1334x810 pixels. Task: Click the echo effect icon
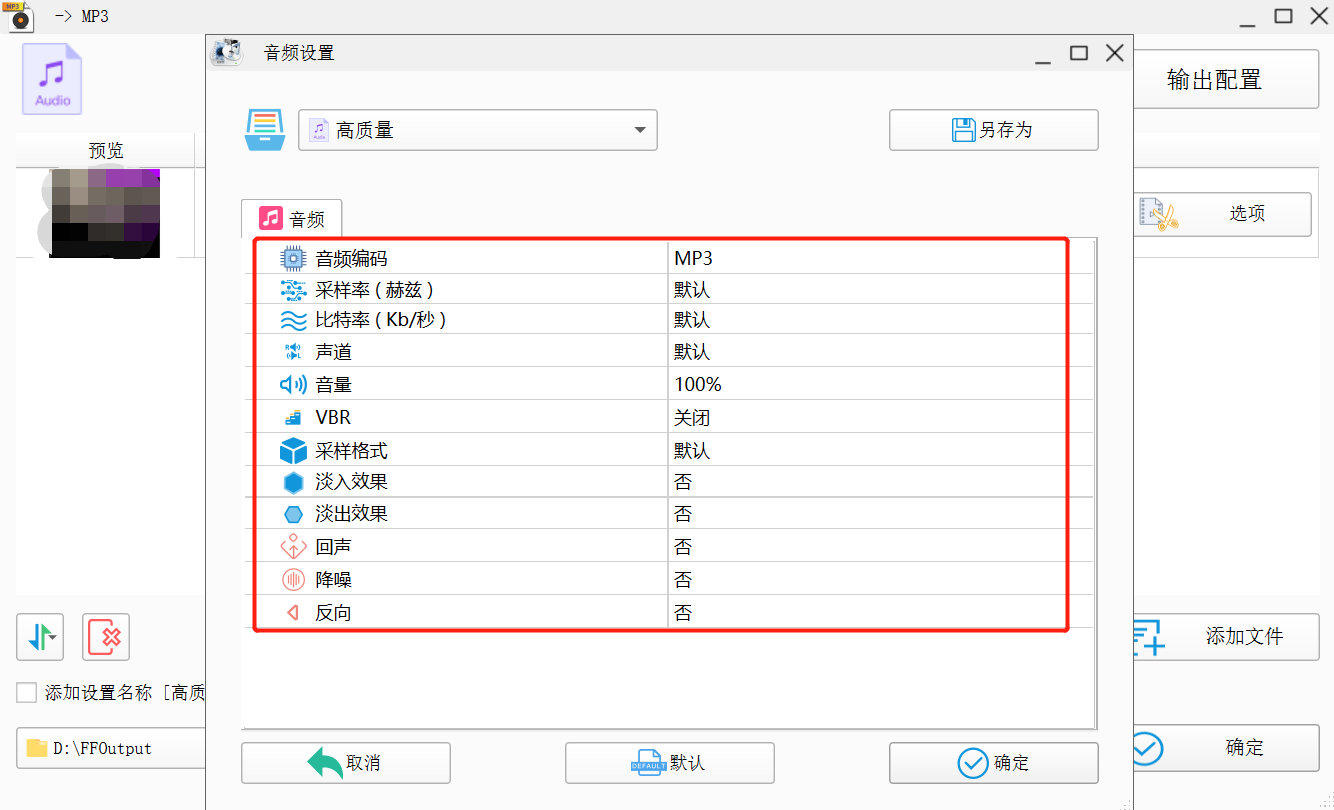point(293,547)
